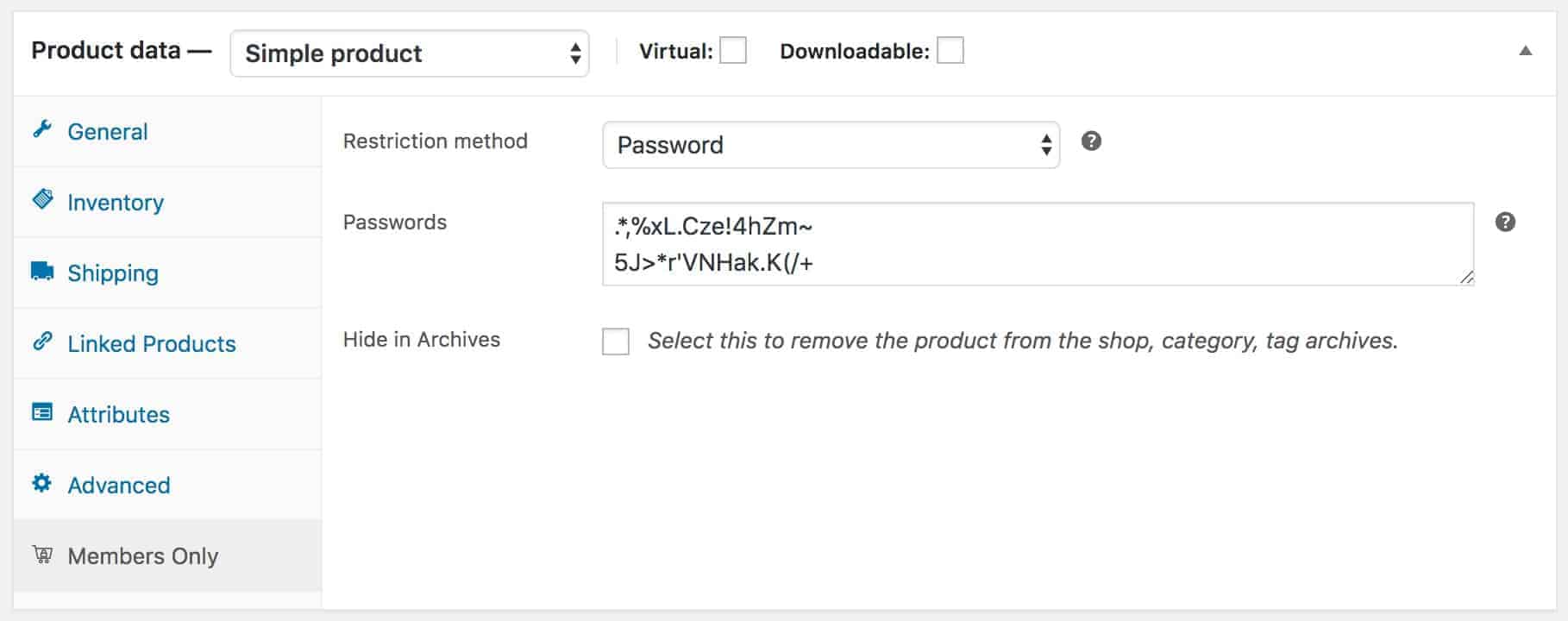Select the Shipping tab label
This screenshot has height=621, width=1568.
tap(113, 273)
